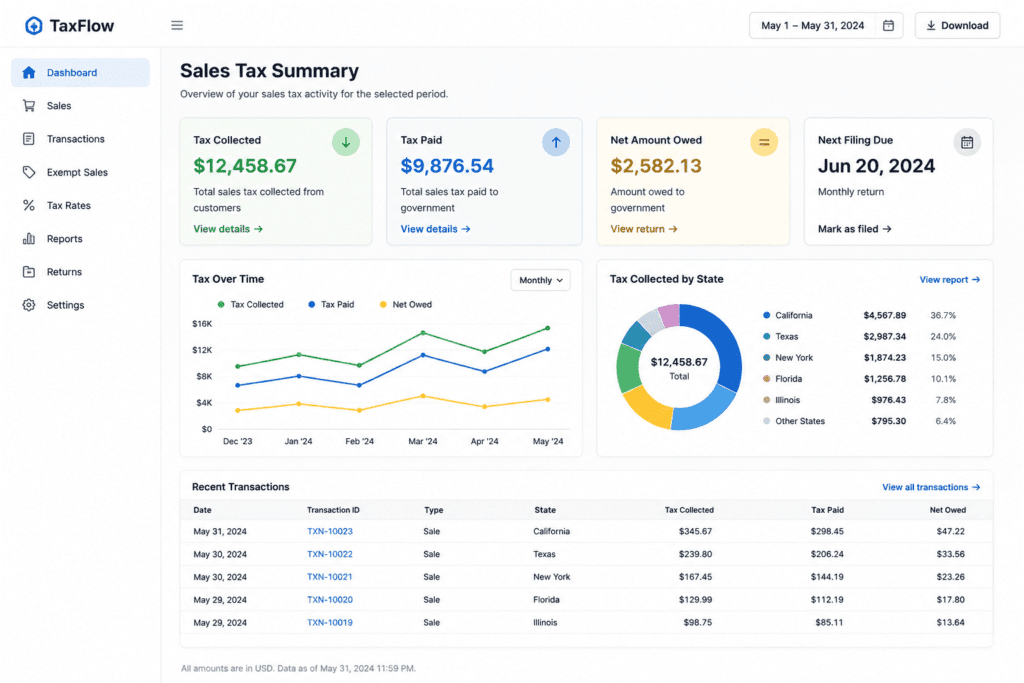Click the Florida legend dot
The height and width of the screenshot is (683, 1024).
tap(767, 379)
